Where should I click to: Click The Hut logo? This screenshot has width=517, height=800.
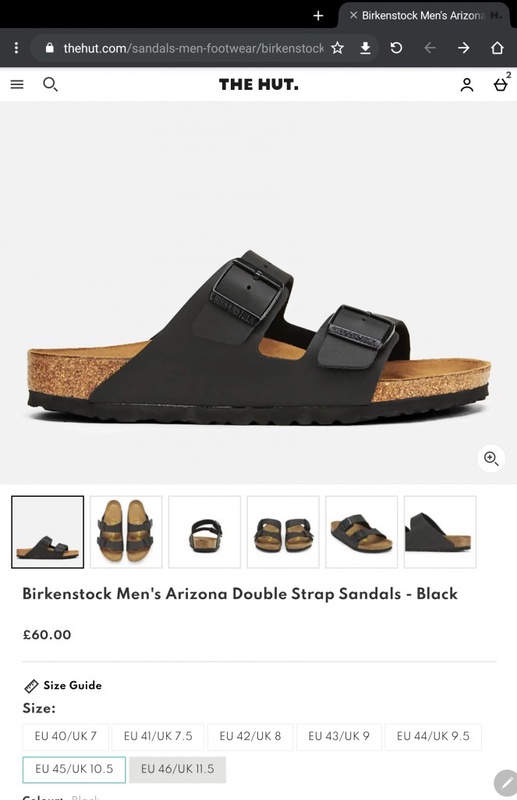[x=258, y=84]
